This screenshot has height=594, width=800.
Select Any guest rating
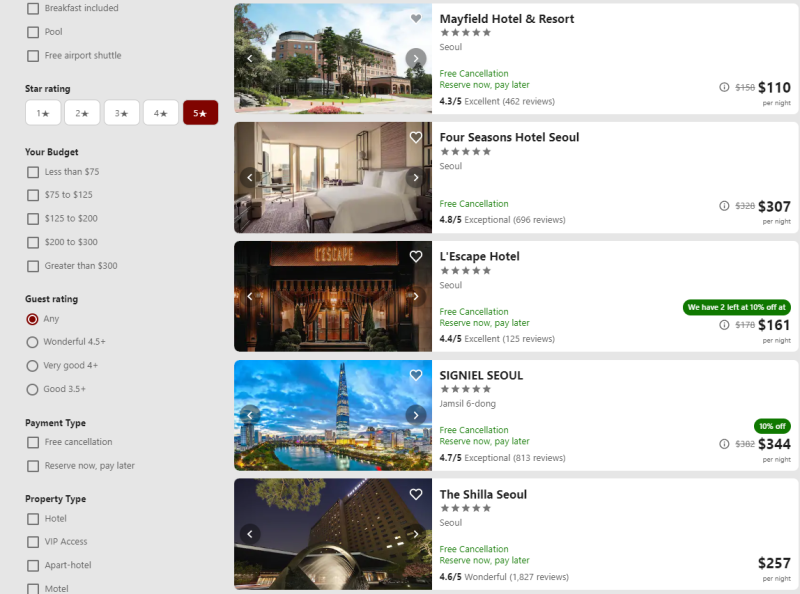[x=32, y=319]
